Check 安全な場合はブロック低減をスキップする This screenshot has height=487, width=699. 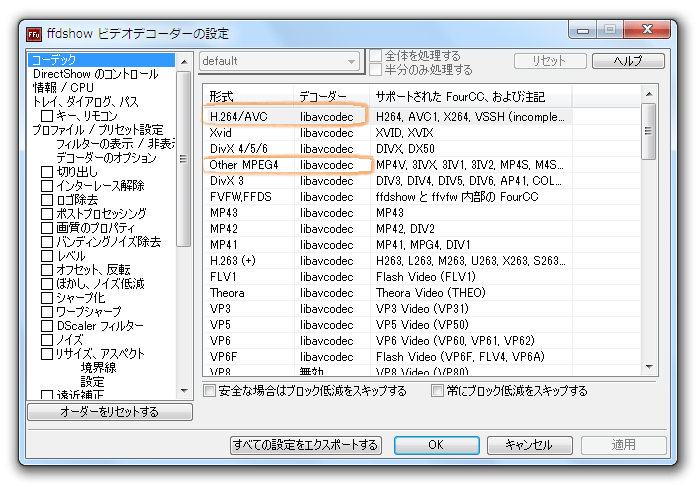pos(209,391)
